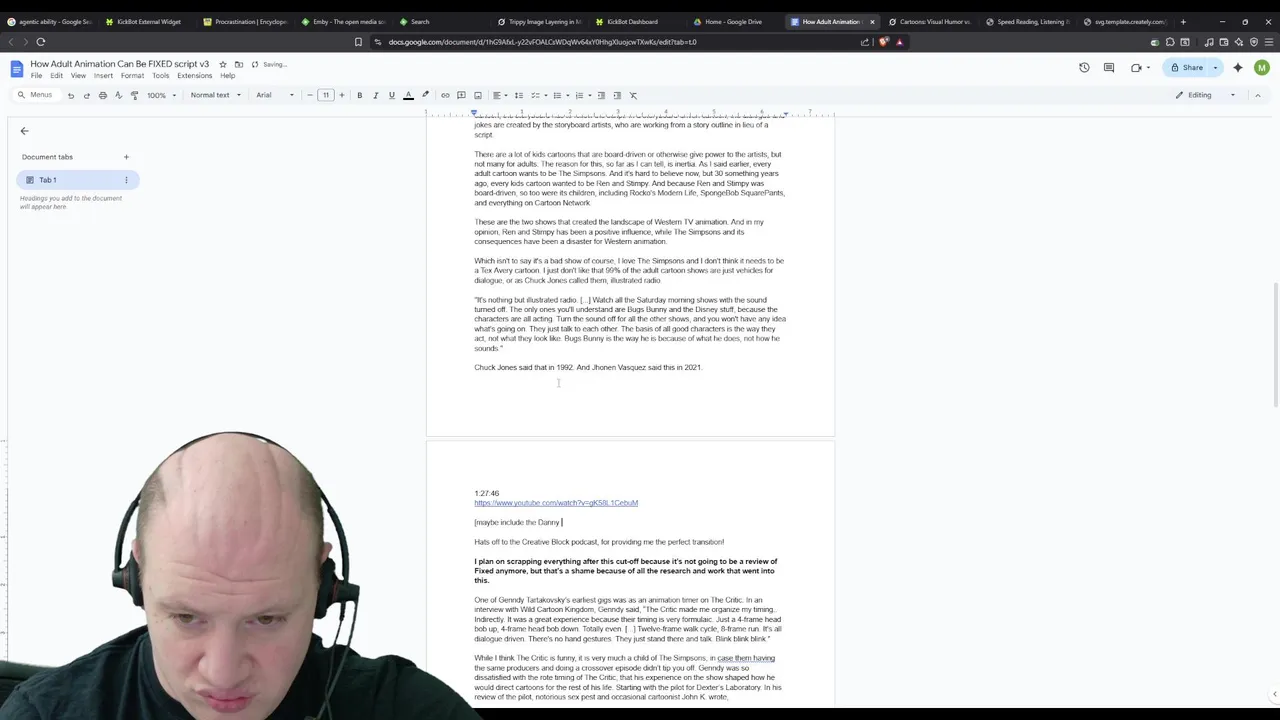Image resolution: width=1280 pixels, height=720 pixels.
Task: Toggle bold formatting
Action: [x=359, y=95]
